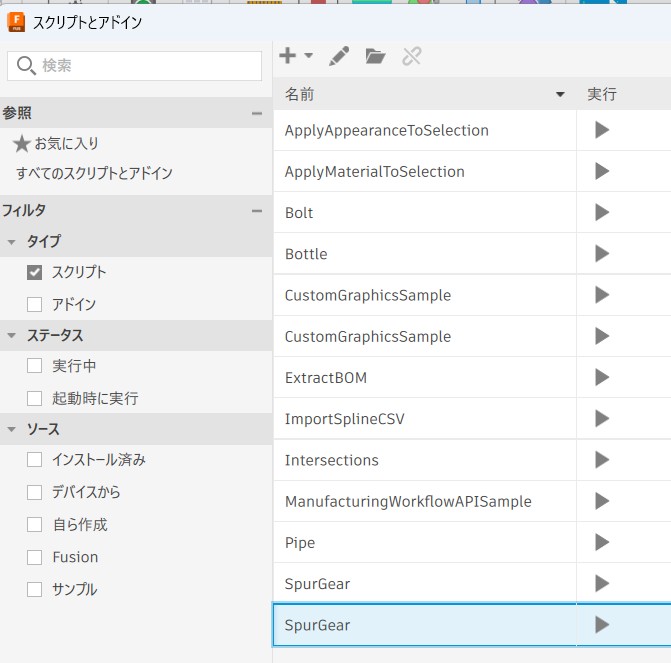Select the ImportSplineCSV script name

pos(344,419)
